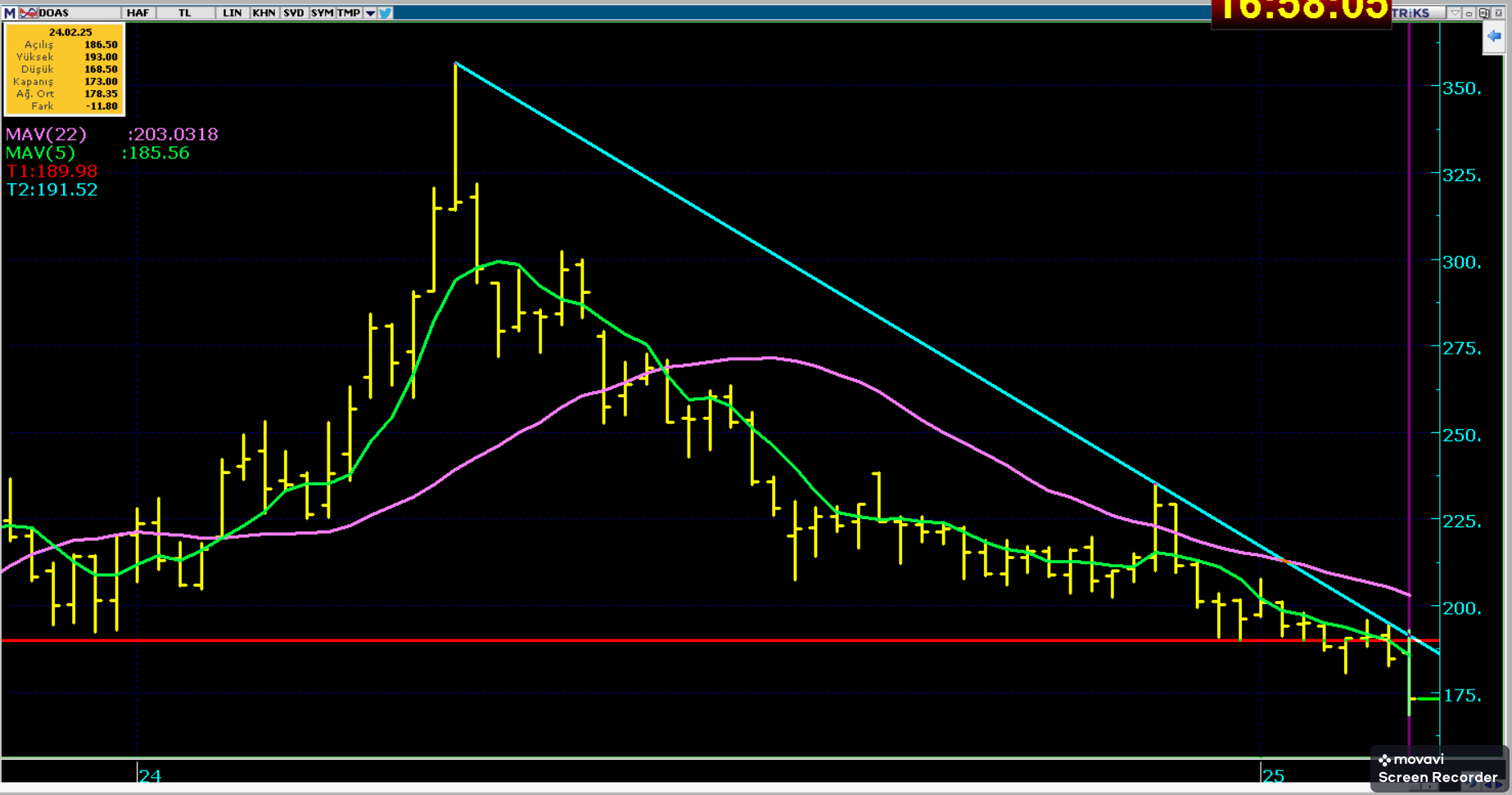Click the Matriks brand logo in title bar
This screenshot has width=1512, height=795.
coord(1411,13)
